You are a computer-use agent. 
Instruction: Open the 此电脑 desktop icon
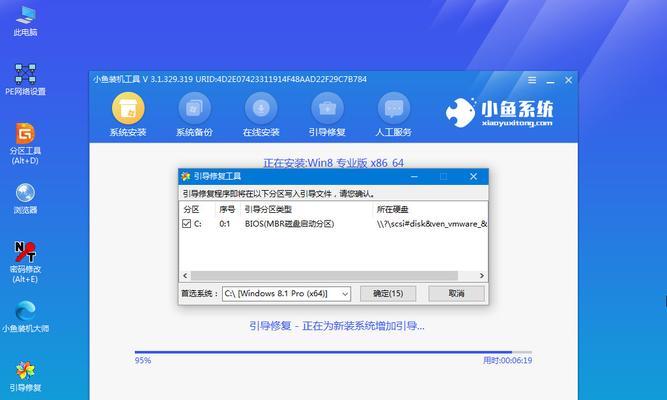pos(25,21)
